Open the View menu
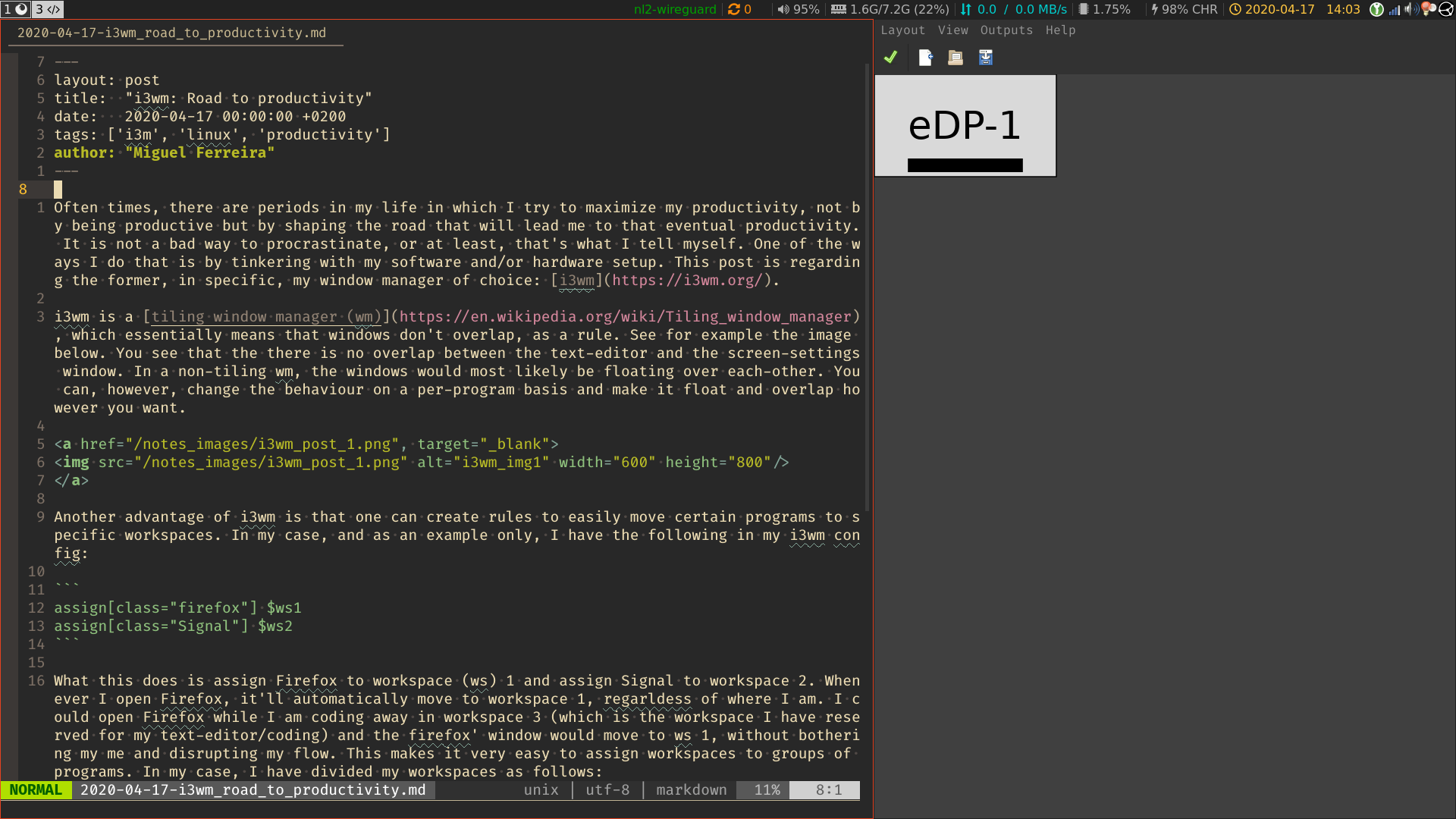The height and width of the screenshot is (819, 1456). coord(952,30)
